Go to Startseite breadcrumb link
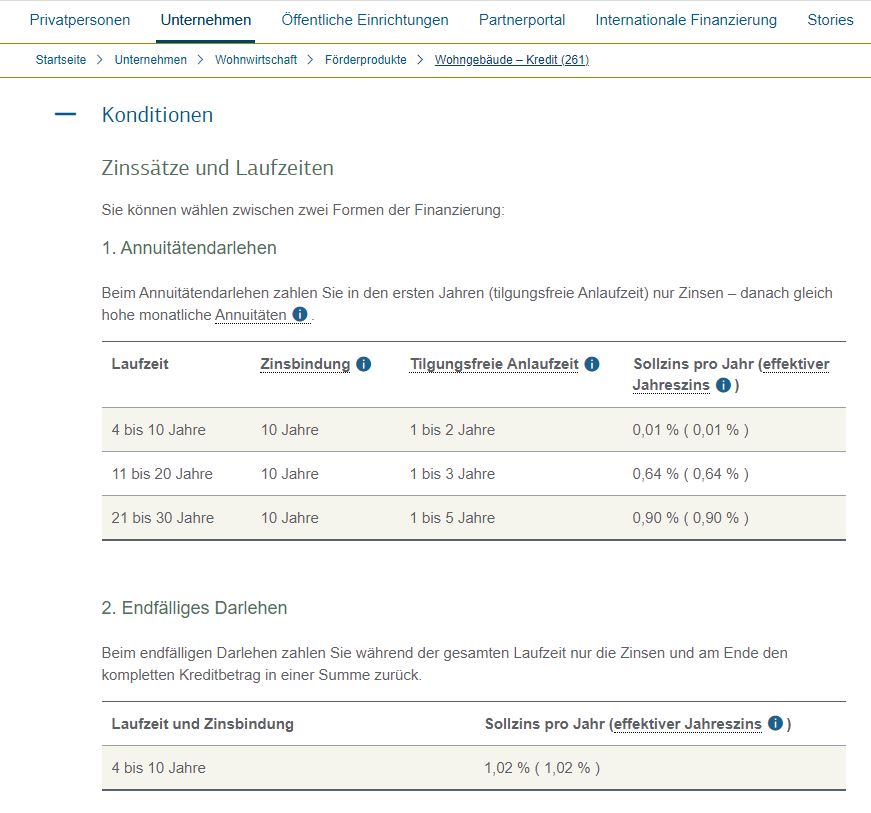The image size is (871, 813). (x=61, y=60)
